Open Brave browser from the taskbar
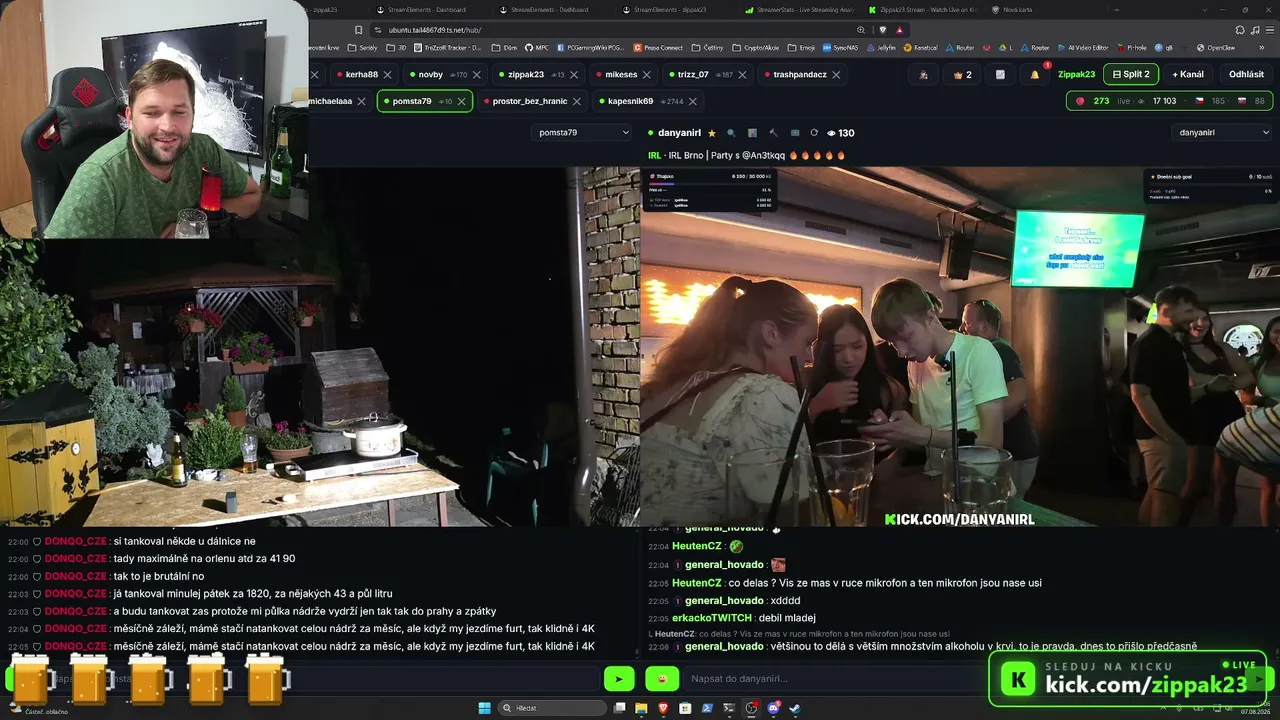 point(663,708)
